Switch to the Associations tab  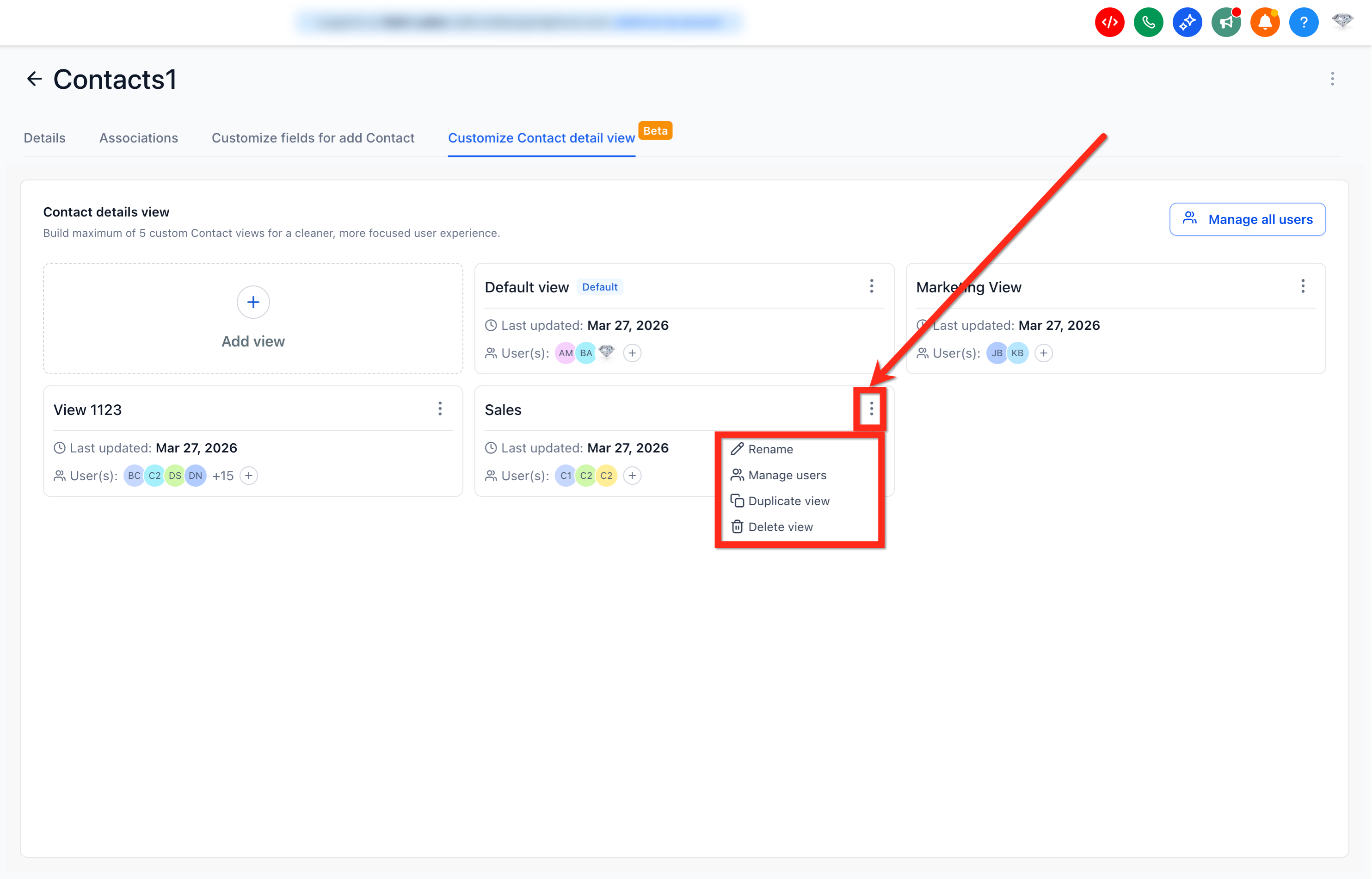pyautogui.click(x=139, y=138)
